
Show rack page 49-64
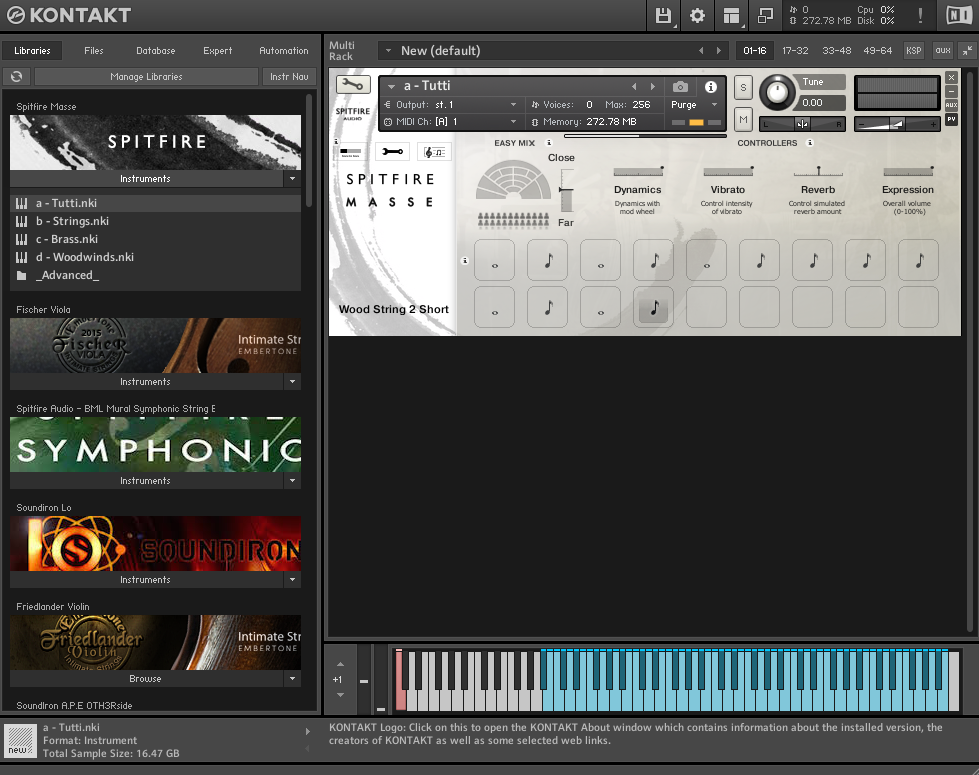click(877, 51)
